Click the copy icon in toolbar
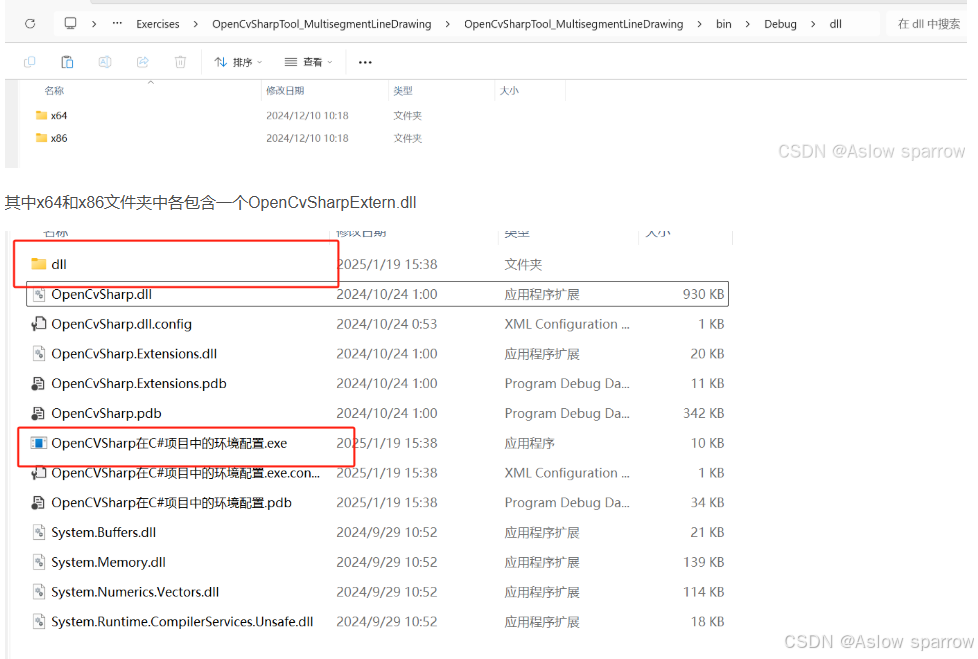 point(29,62)
